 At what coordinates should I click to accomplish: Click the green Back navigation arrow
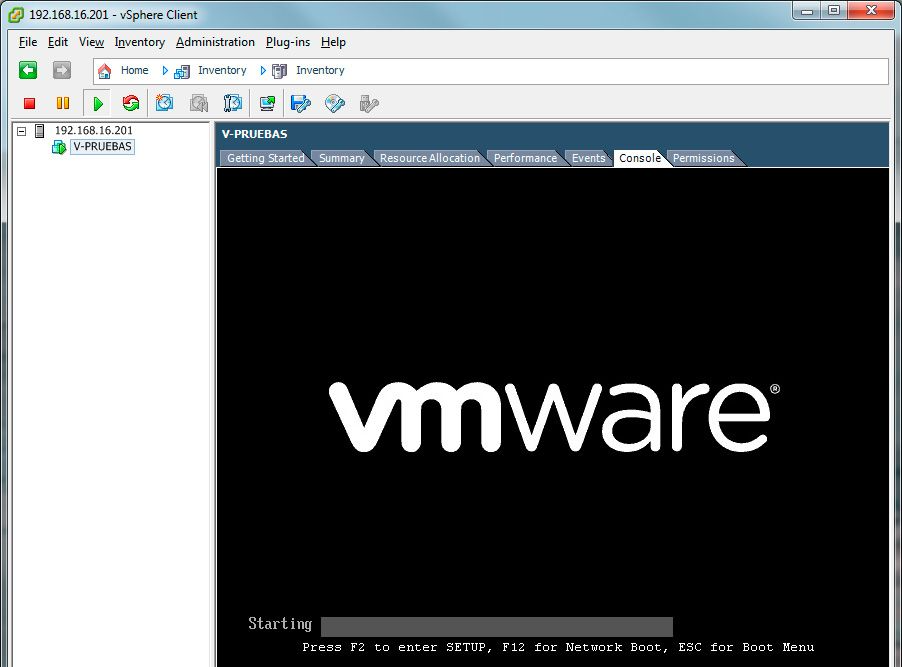(x=28, y=70)
